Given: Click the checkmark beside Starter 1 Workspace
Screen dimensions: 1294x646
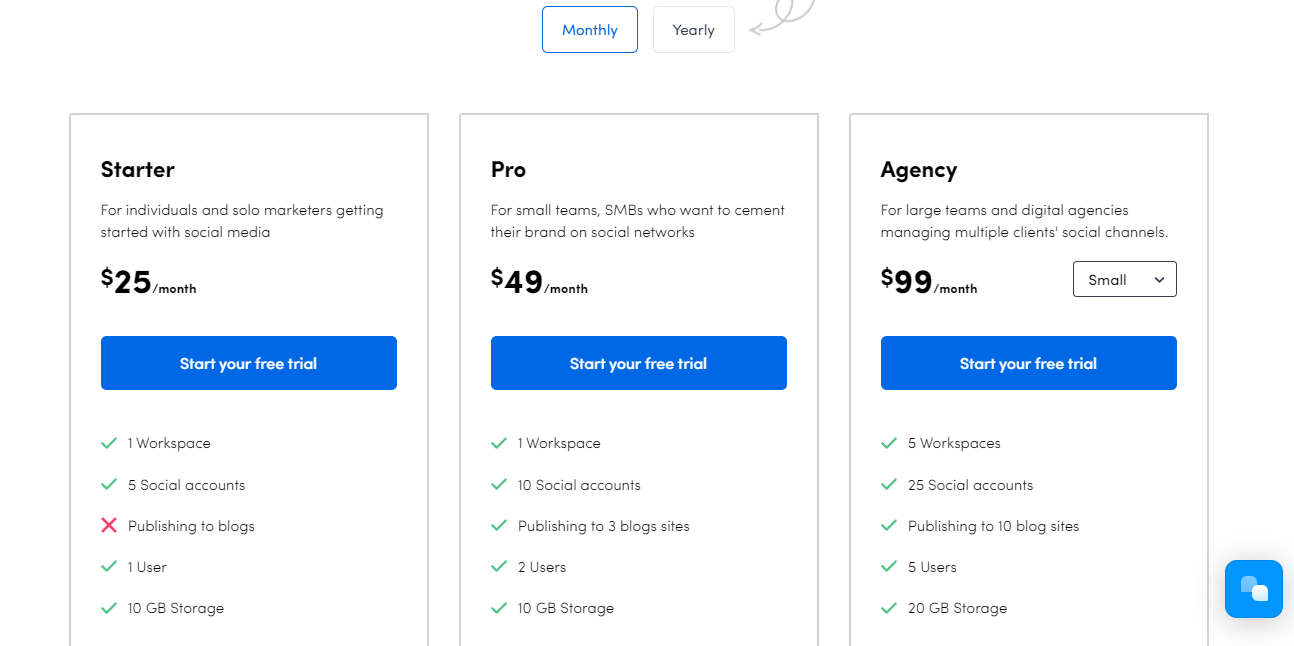Looking at the screenshot, I should [x=109, y=443].
